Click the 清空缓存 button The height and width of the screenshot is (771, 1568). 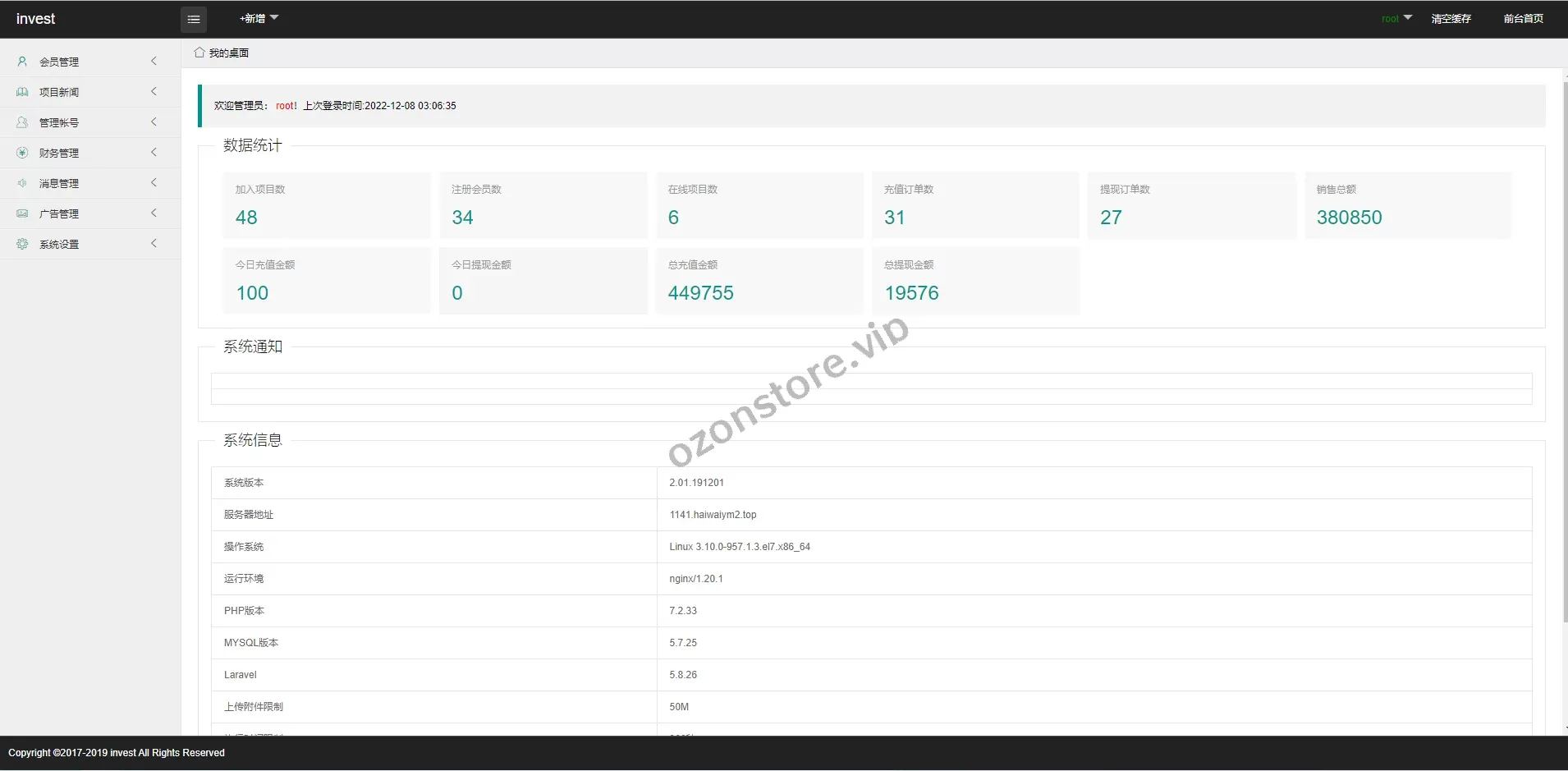click(x=1451, y=18)
